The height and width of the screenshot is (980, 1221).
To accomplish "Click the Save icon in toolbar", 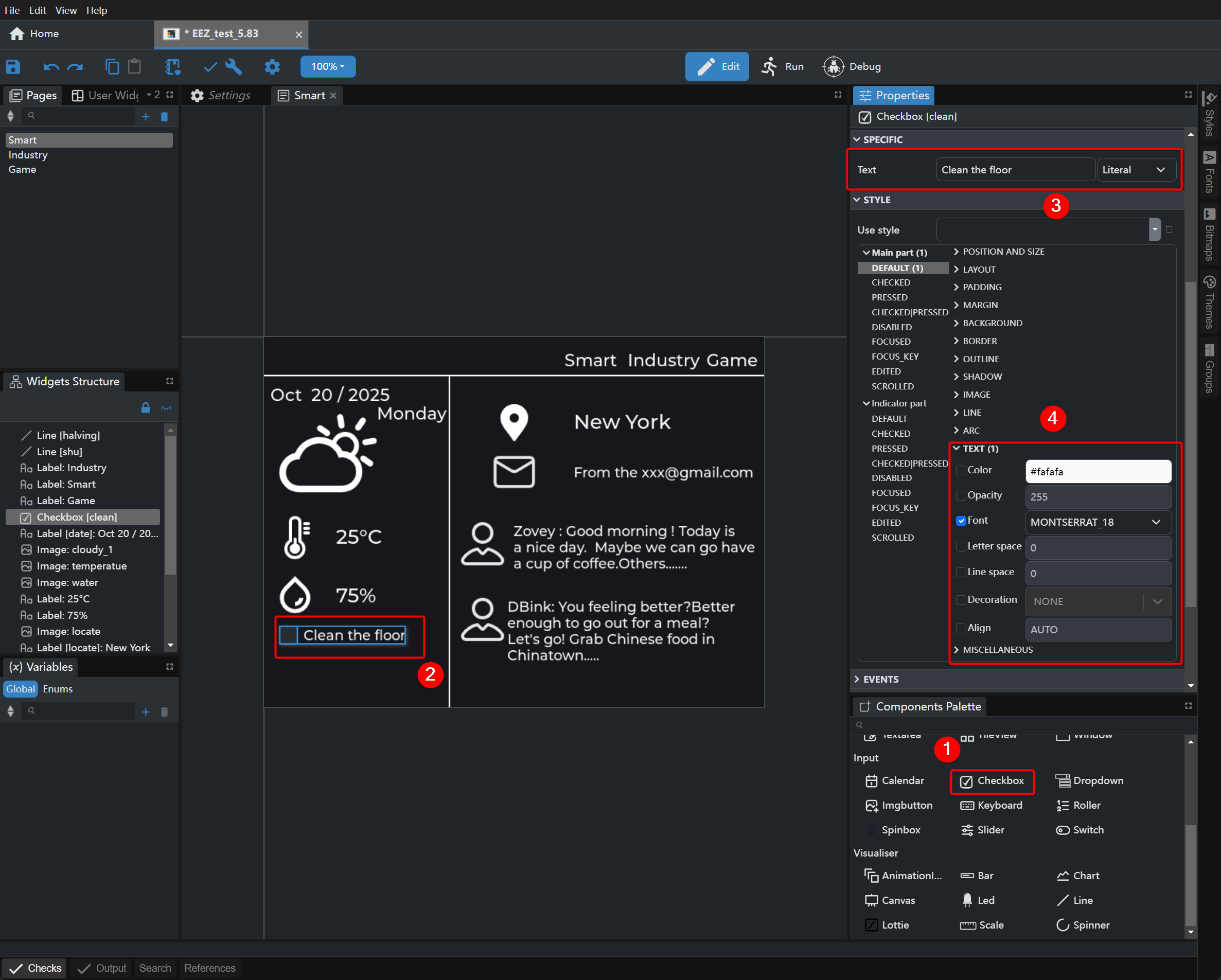I will (x=13, y=67).
